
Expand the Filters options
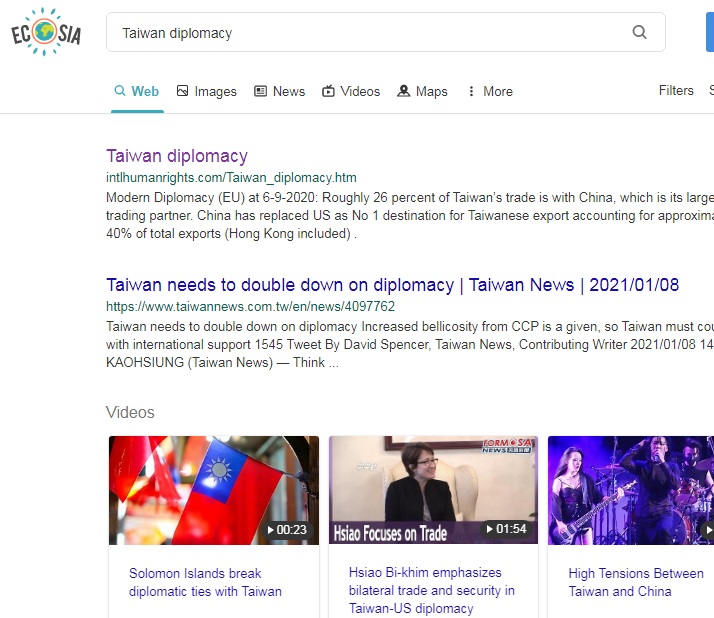coord(676,91)
